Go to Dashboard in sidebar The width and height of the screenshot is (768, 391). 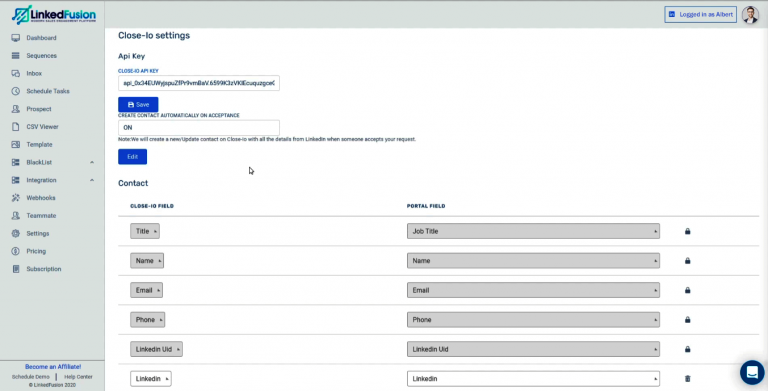[x=41, y=38]
